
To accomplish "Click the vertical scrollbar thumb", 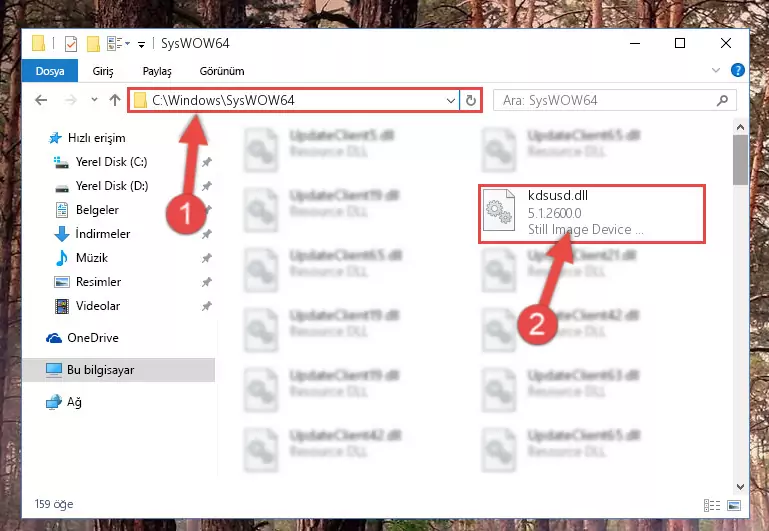I will 740,160.
